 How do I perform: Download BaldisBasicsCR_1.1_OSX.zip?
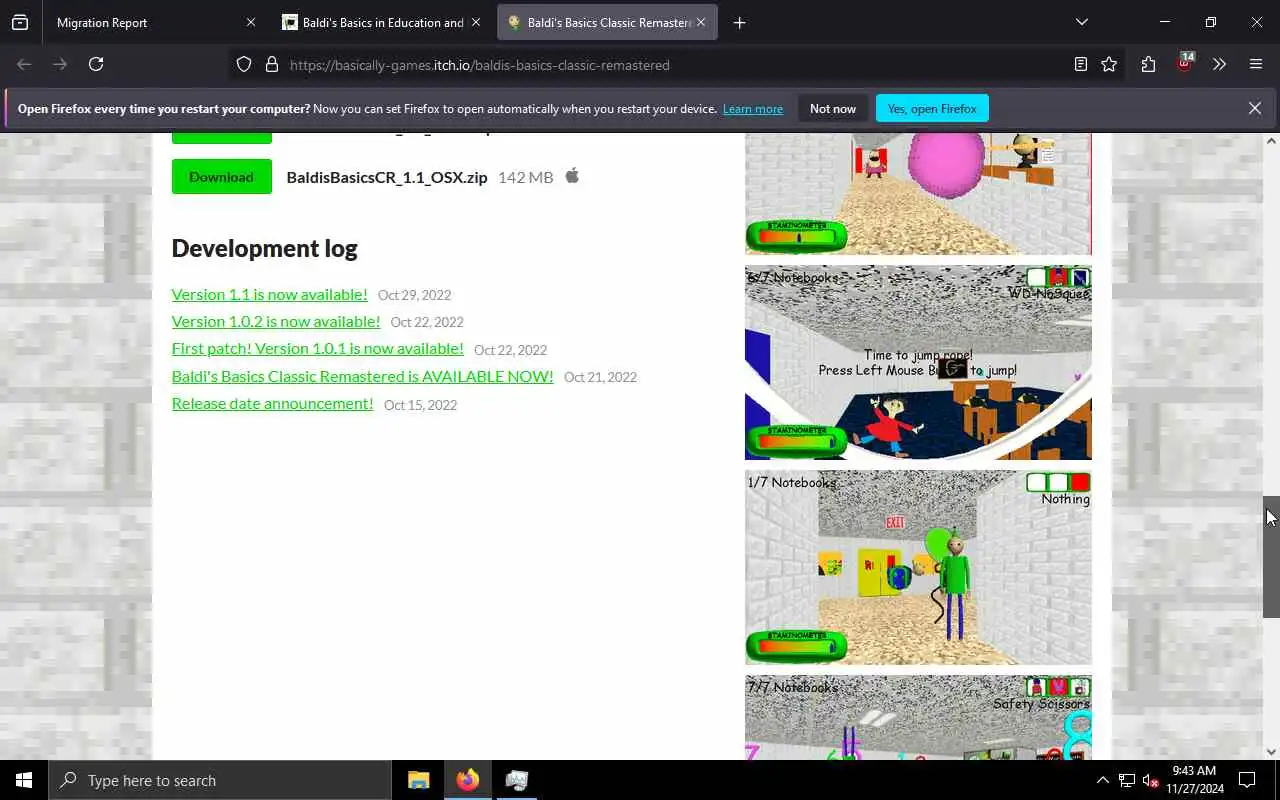click(222, 176)
